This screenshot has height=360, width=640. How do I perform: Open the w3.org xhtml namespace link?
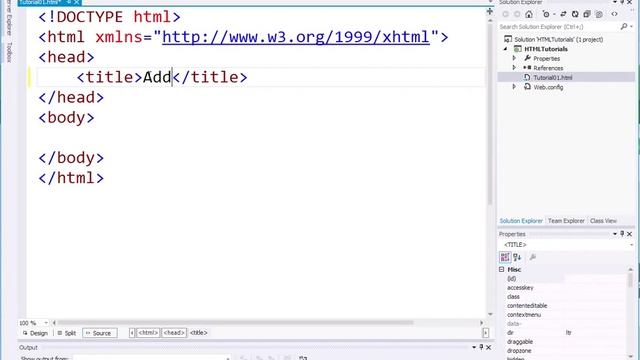point(296,37)
